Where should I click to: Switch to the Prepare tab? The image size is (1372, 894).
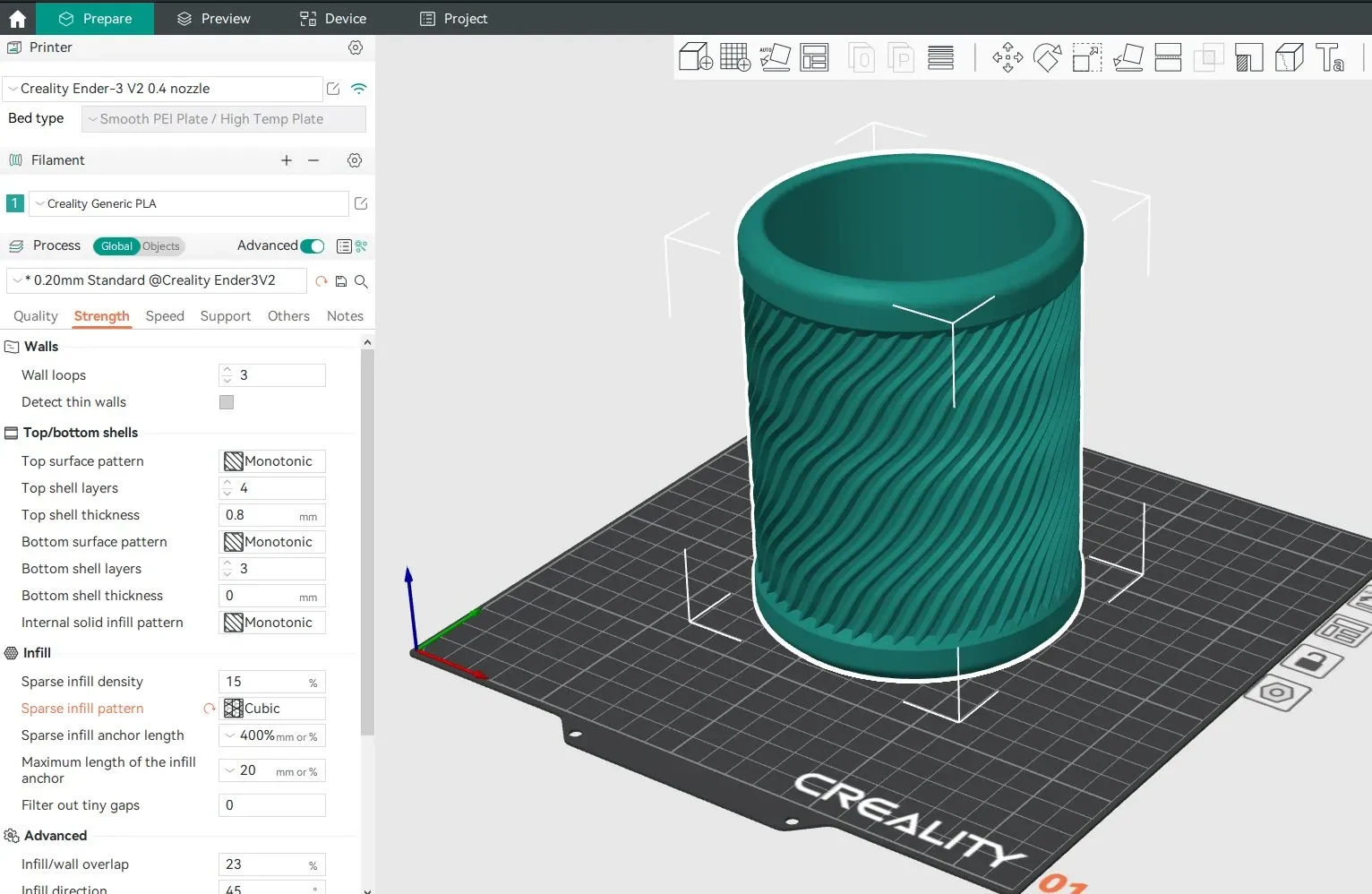[x=94, y=18]
